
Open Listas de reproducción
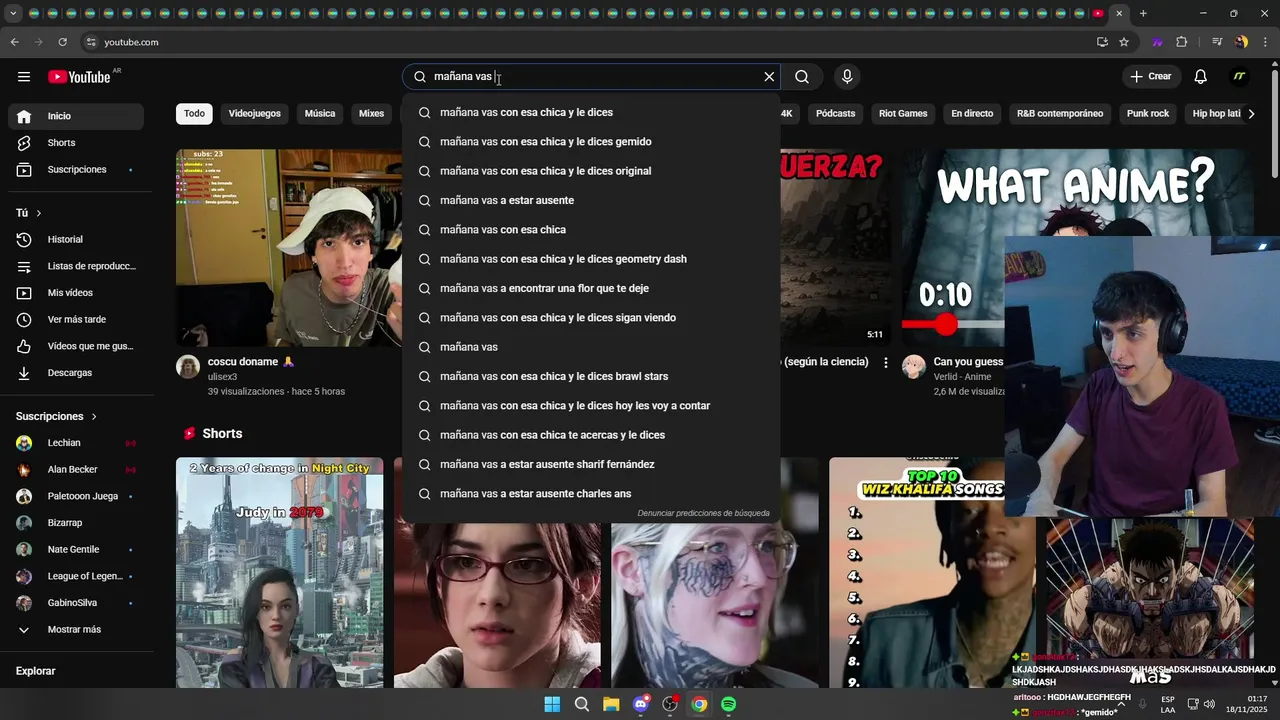(76, 266)
